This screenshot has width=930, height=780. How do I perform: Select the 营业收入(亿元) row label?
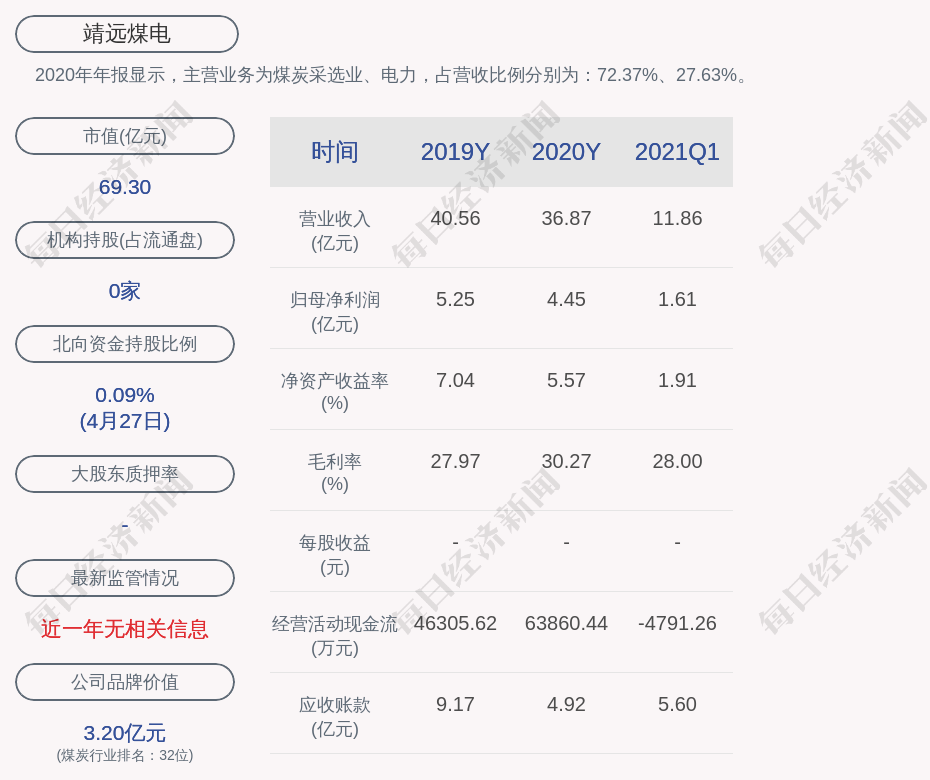[334, 230]
